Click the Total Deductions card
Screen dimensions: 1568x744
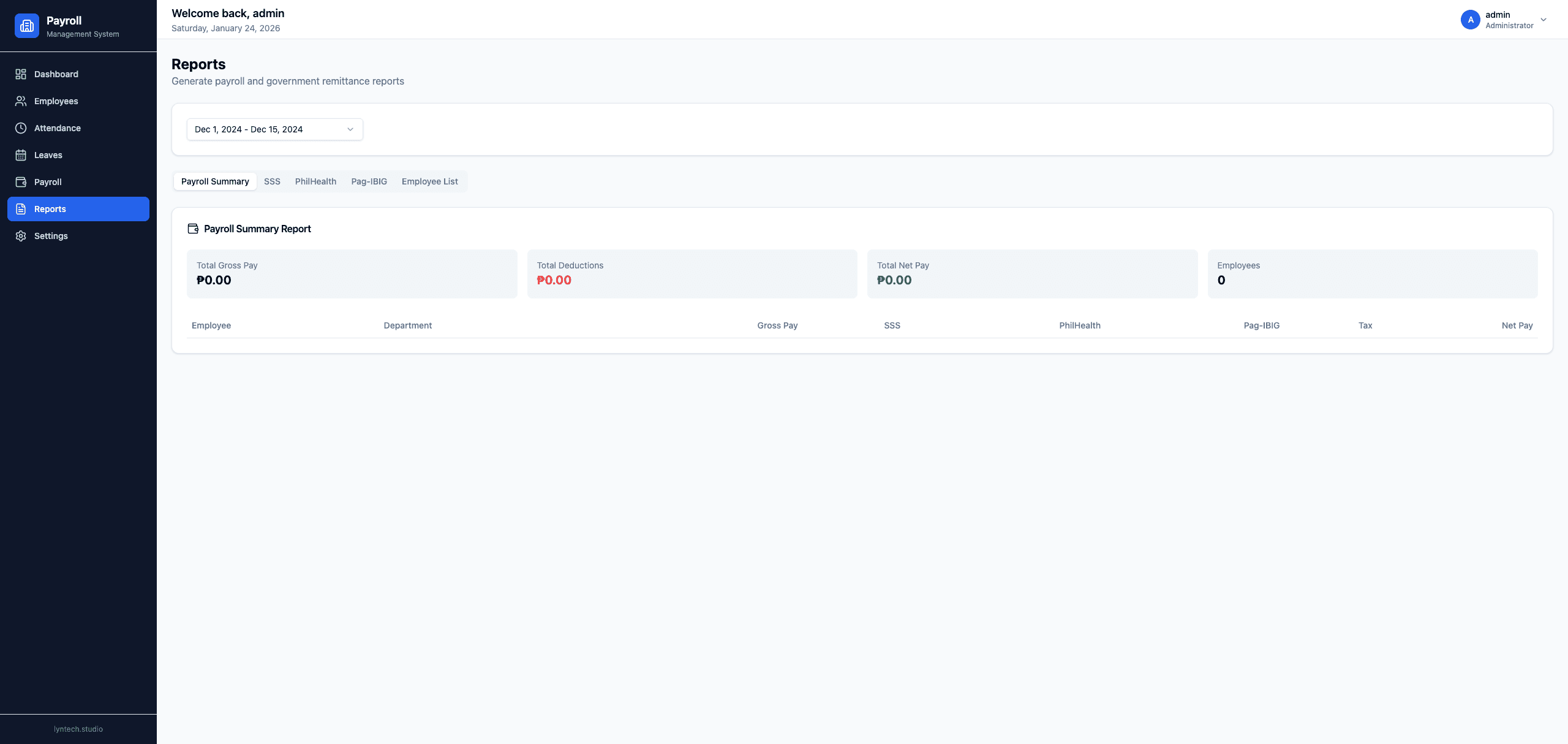pyautogui.click(x=692, y=274)
